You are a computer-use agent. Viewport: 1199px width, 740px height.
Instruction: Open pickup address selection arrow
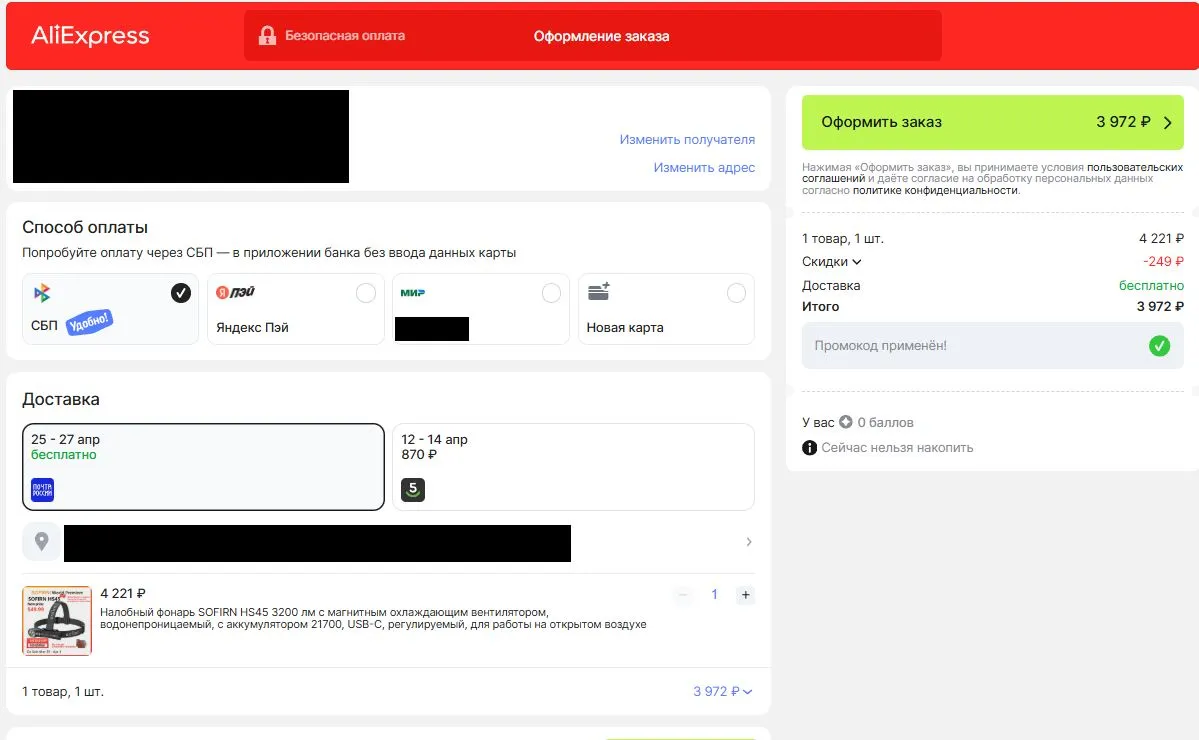749,542
